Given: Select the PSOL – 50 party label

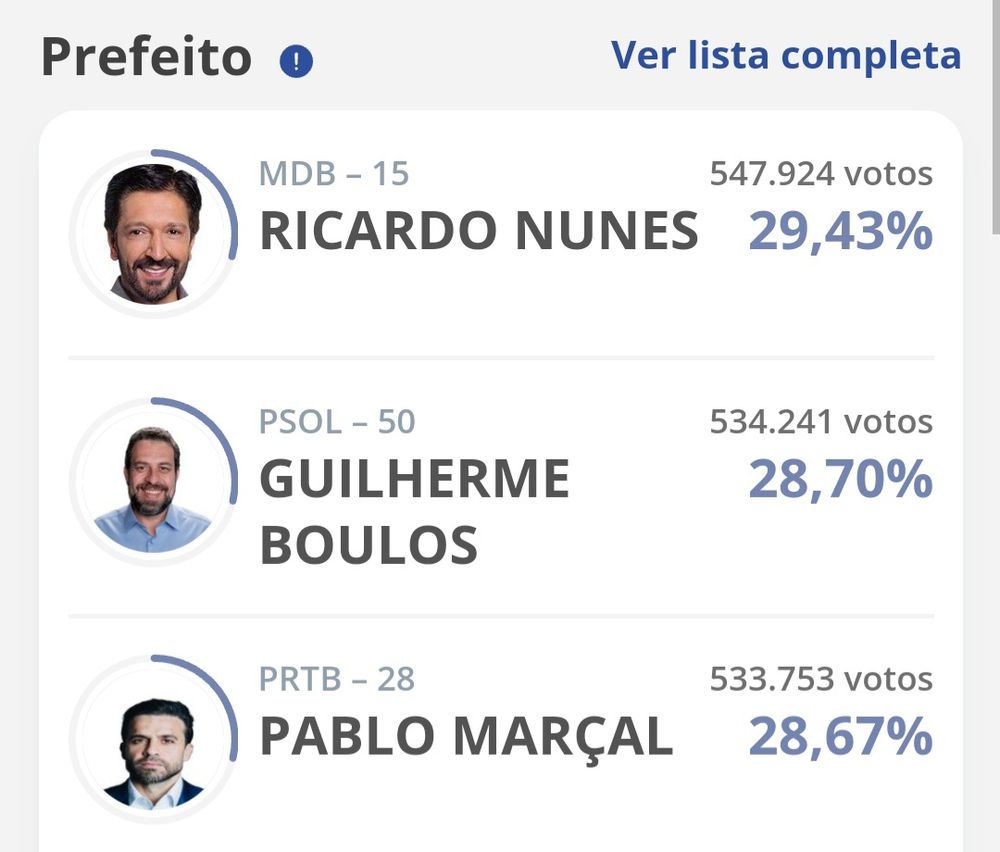Looking at the screenshot, I should tap(337, 422).
